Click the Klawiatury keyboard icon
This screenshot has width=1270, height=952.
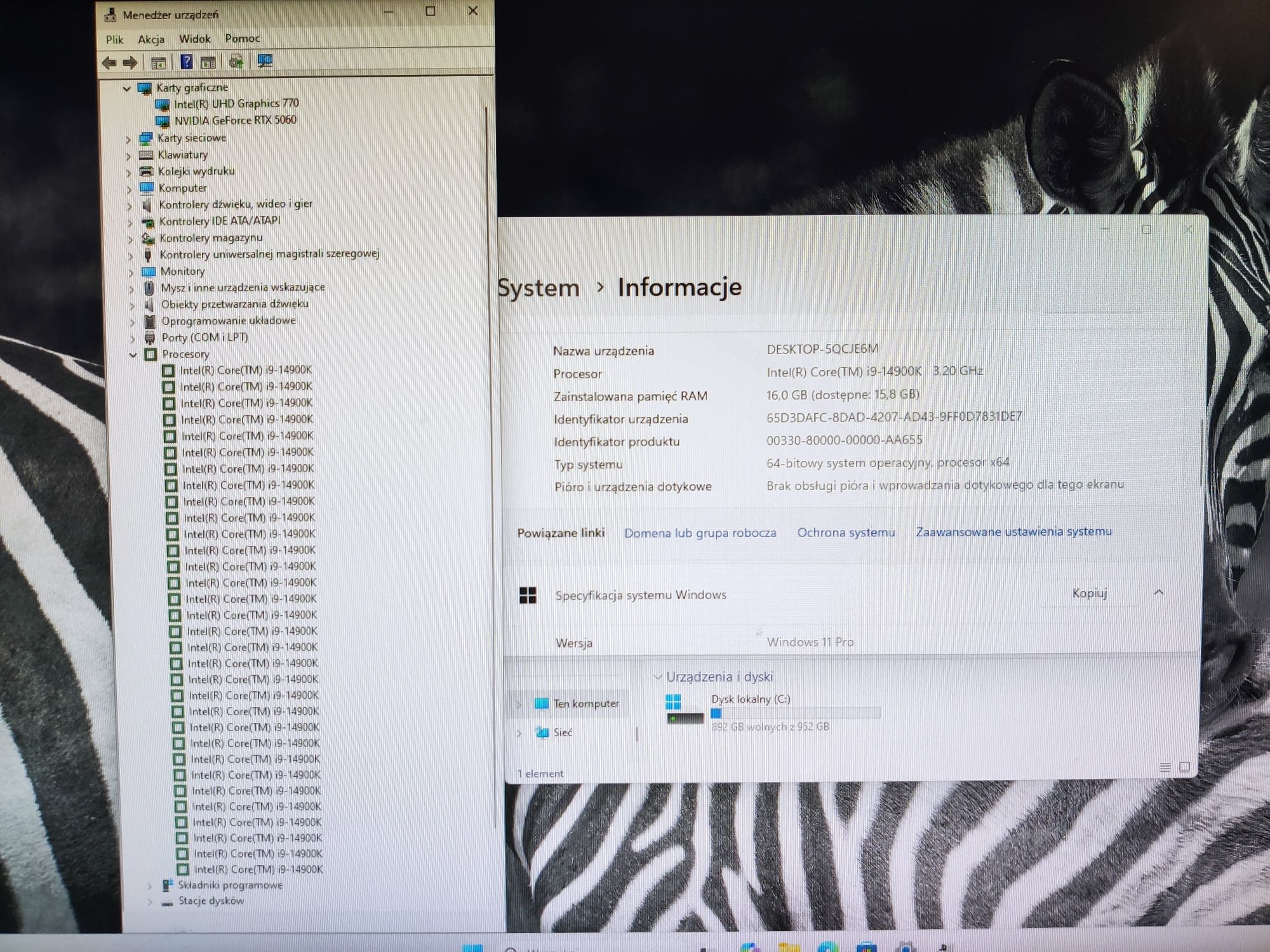[146, 155]
